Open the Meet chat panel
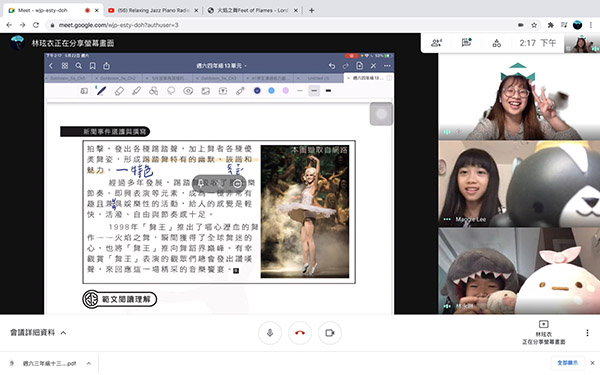 [466, 43]
